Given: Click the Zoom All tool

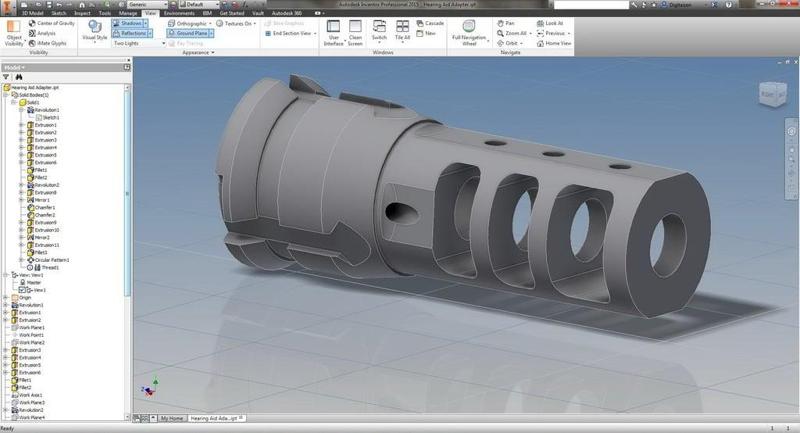Looking at the screenshot, I should point(514,33).
